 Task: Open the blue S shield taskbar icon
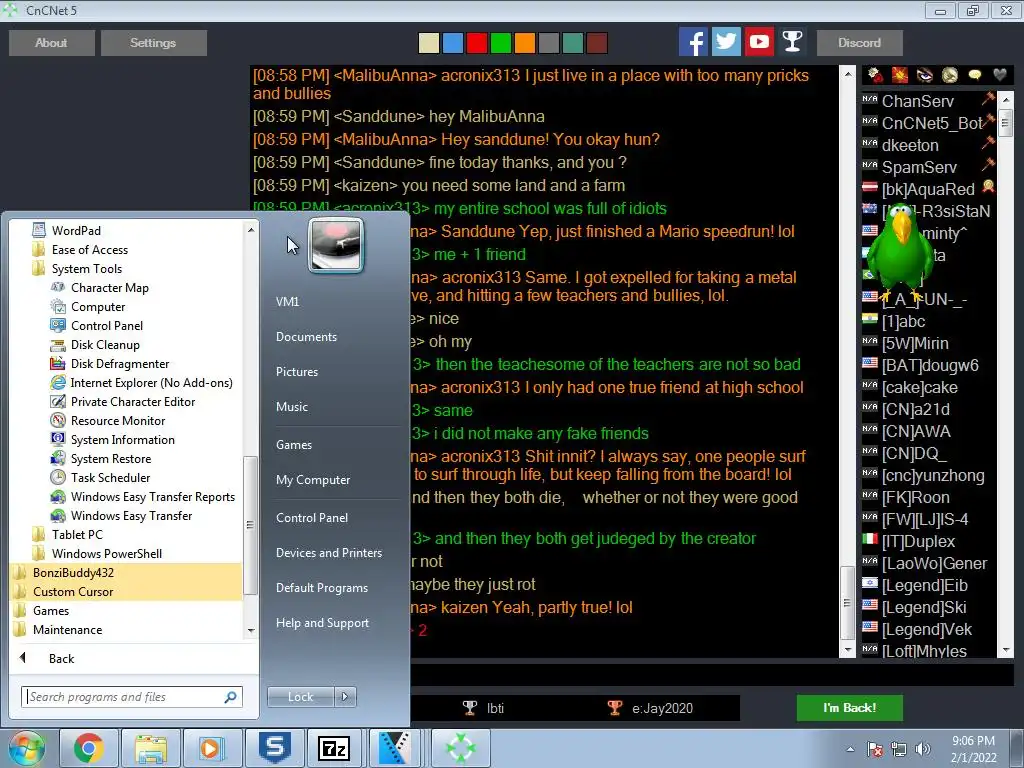pos(274,748)
